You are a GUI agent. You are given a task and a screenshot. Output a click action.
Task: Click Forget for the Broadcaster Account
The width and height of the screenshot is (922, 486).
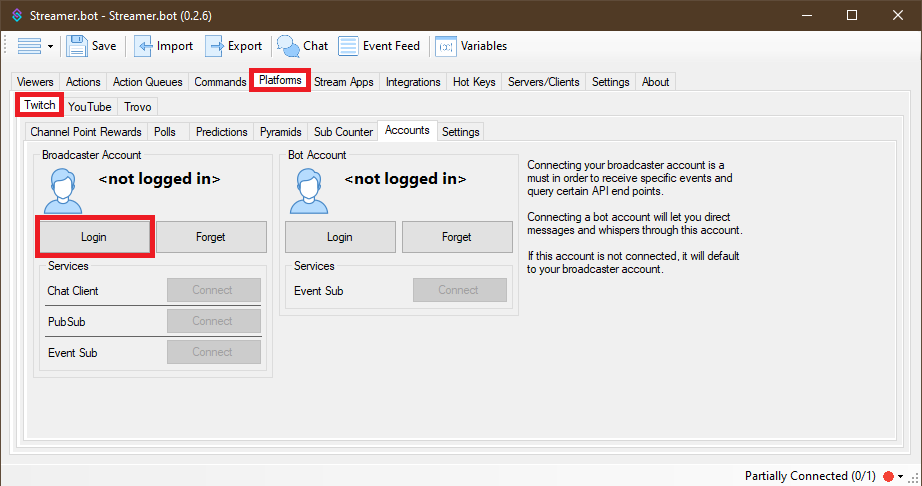pyautogui.click(x=211, y=237)
